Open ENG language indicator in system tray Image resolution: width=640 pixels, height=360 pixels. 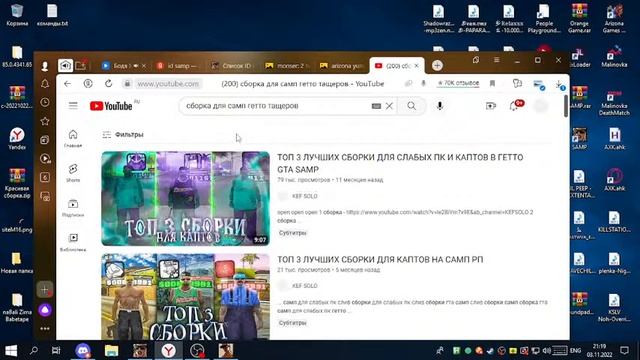point(575,351)
